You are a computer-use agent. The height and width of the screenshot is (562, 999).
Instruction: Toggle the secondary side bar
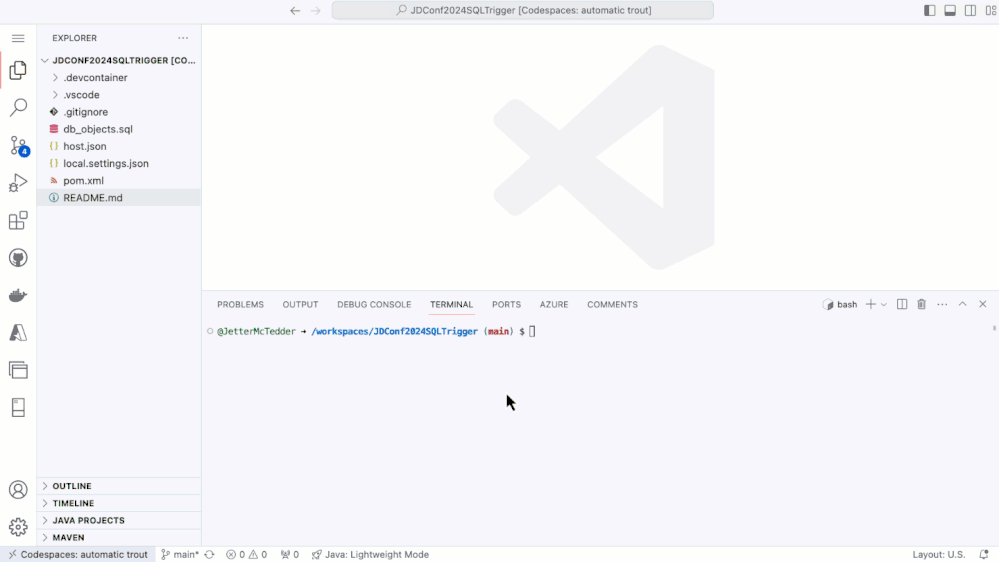tap(970, 10)
